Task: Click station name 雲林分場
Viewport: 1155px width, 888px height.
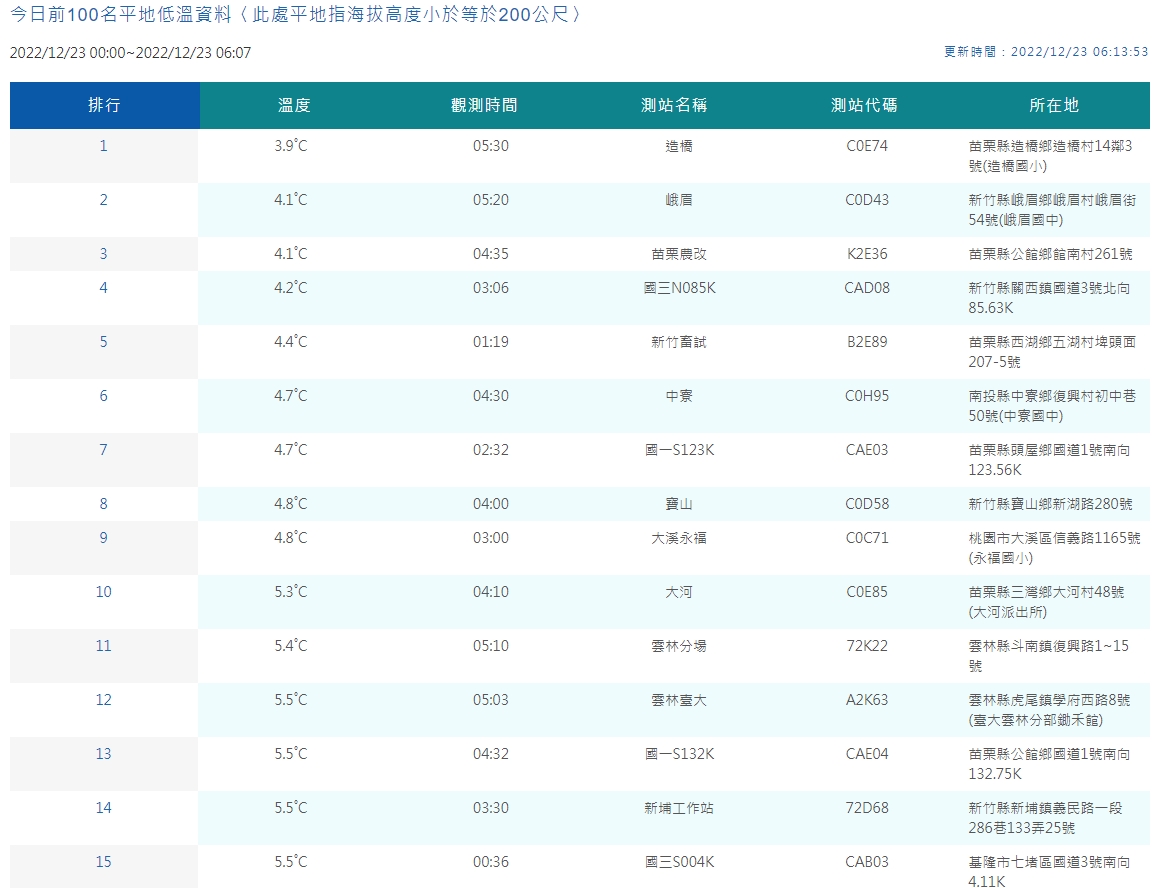Action: coord(678,646)
